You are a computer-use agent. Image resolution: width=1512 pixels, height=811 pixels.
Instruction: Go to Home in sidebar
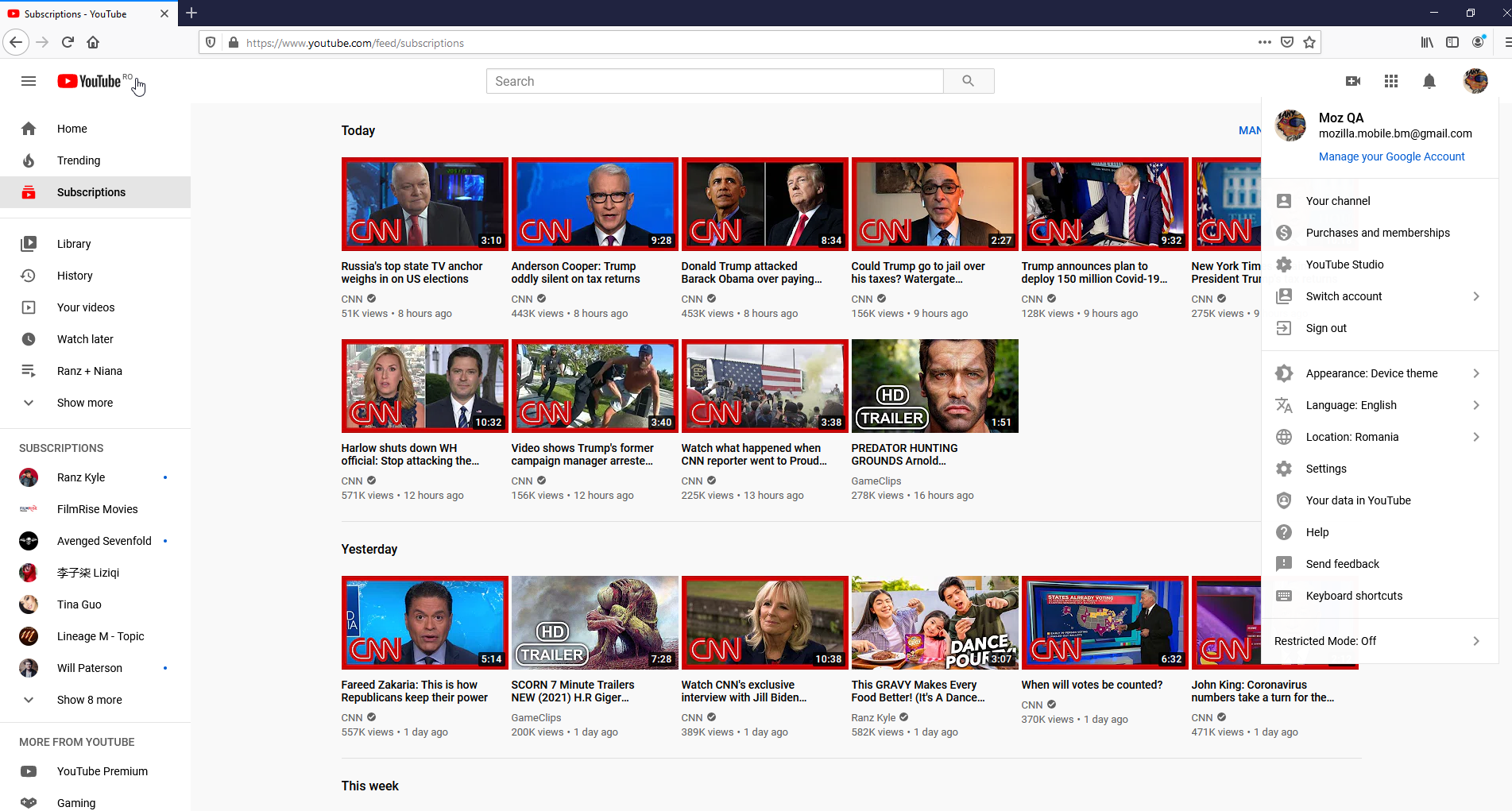[x=95, y=129]
